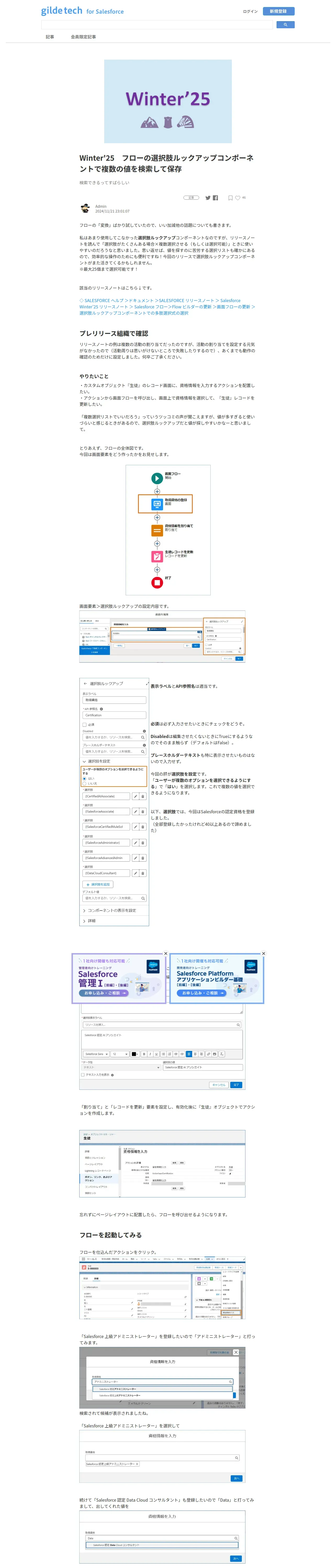Edit the CertifiedAIAssociate choice pencil icon
The image size is (336, 1568).
point(135,796)
